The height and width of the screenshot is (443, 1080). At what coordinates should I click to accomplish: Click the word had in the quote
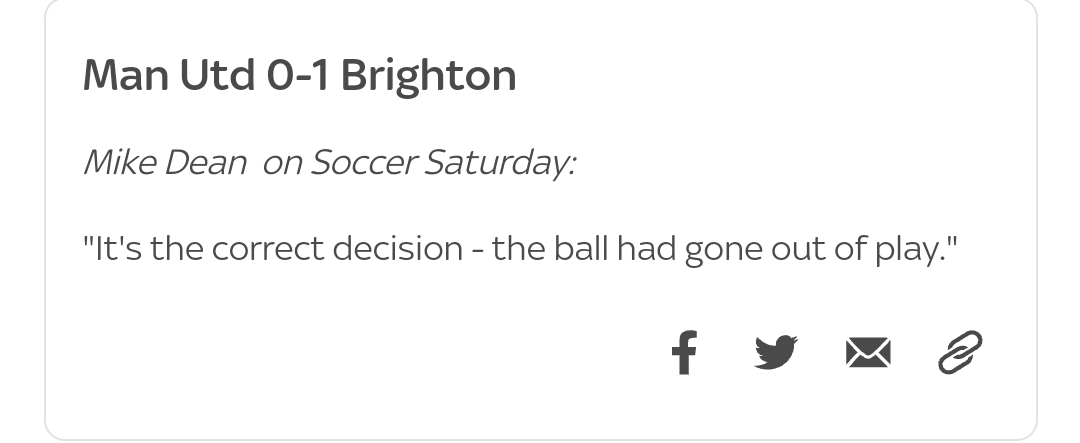coord(646,249)
